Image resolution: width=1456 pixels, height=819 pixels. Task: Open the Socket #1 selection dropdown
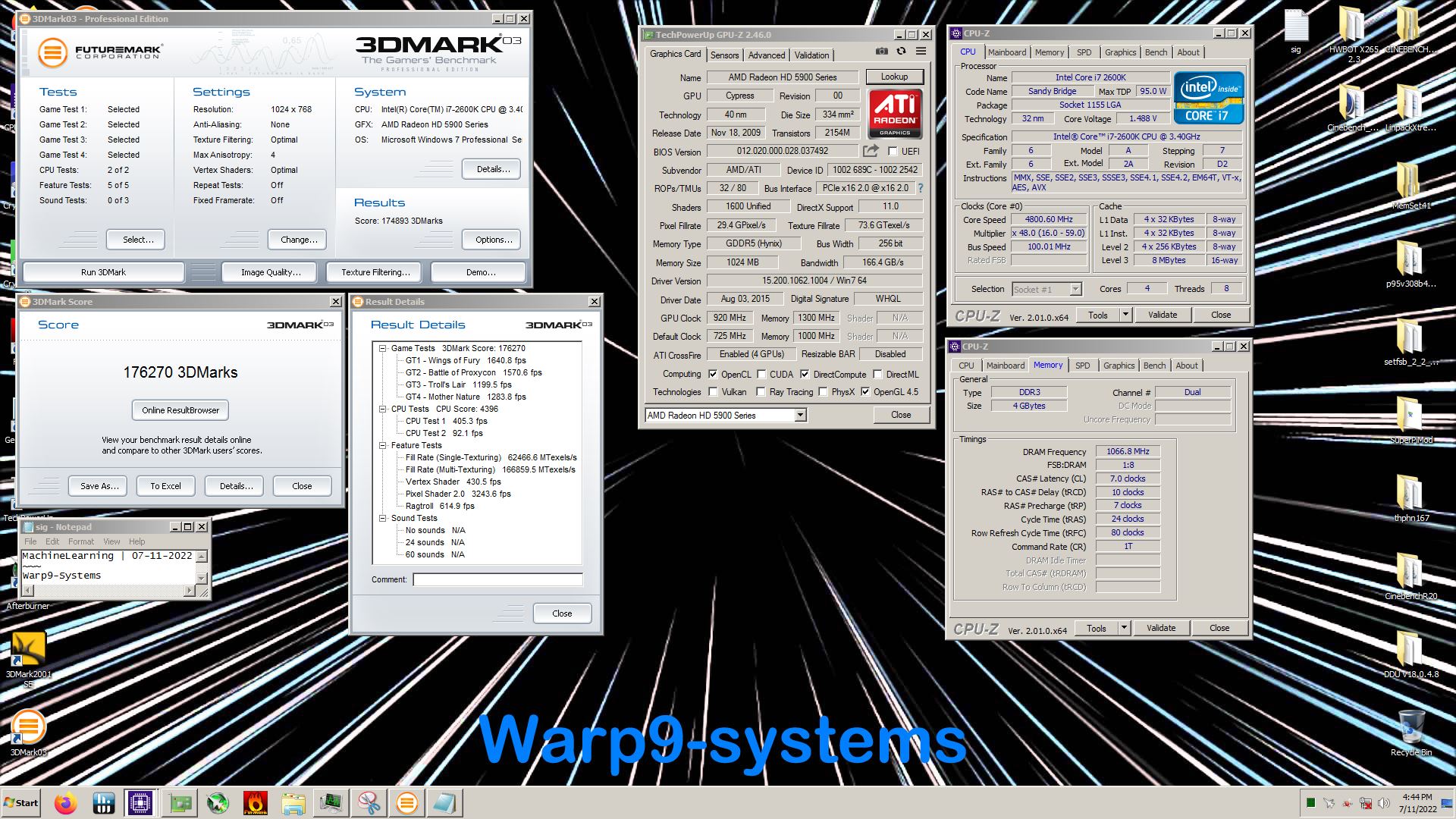(1075, 289)
